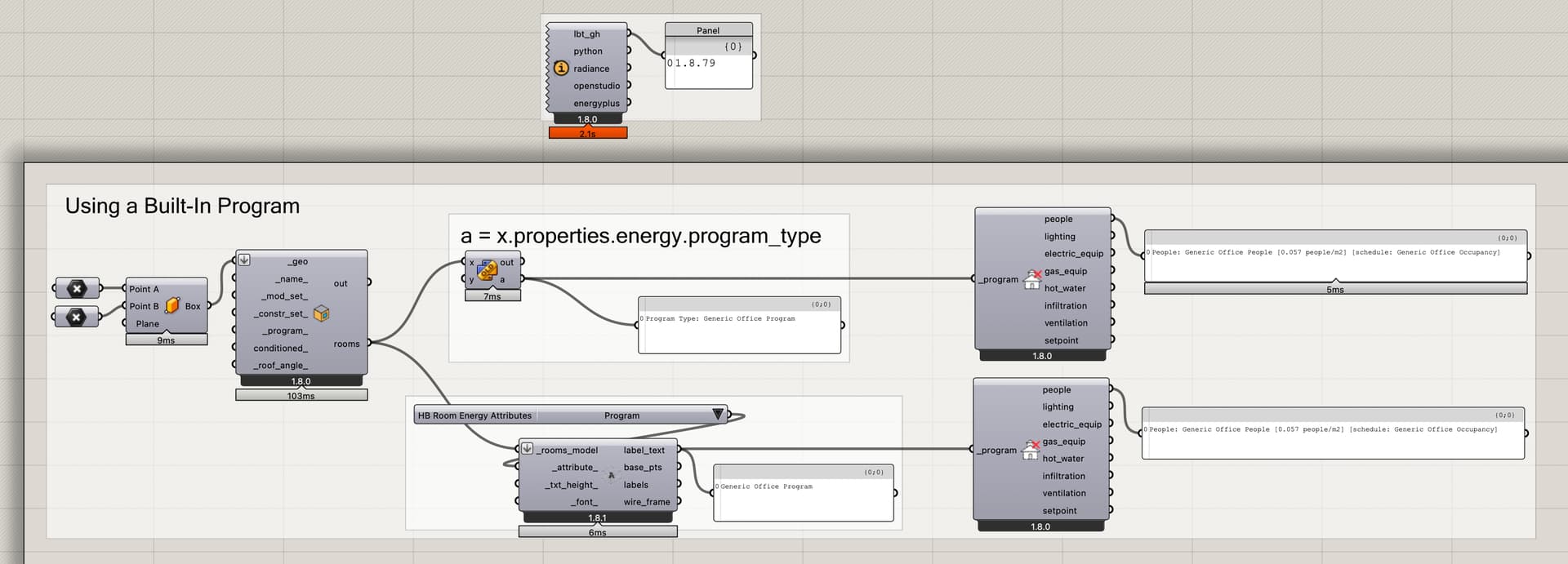Click the conditioned_ input parameter
1568x564 pixels.
280,349
